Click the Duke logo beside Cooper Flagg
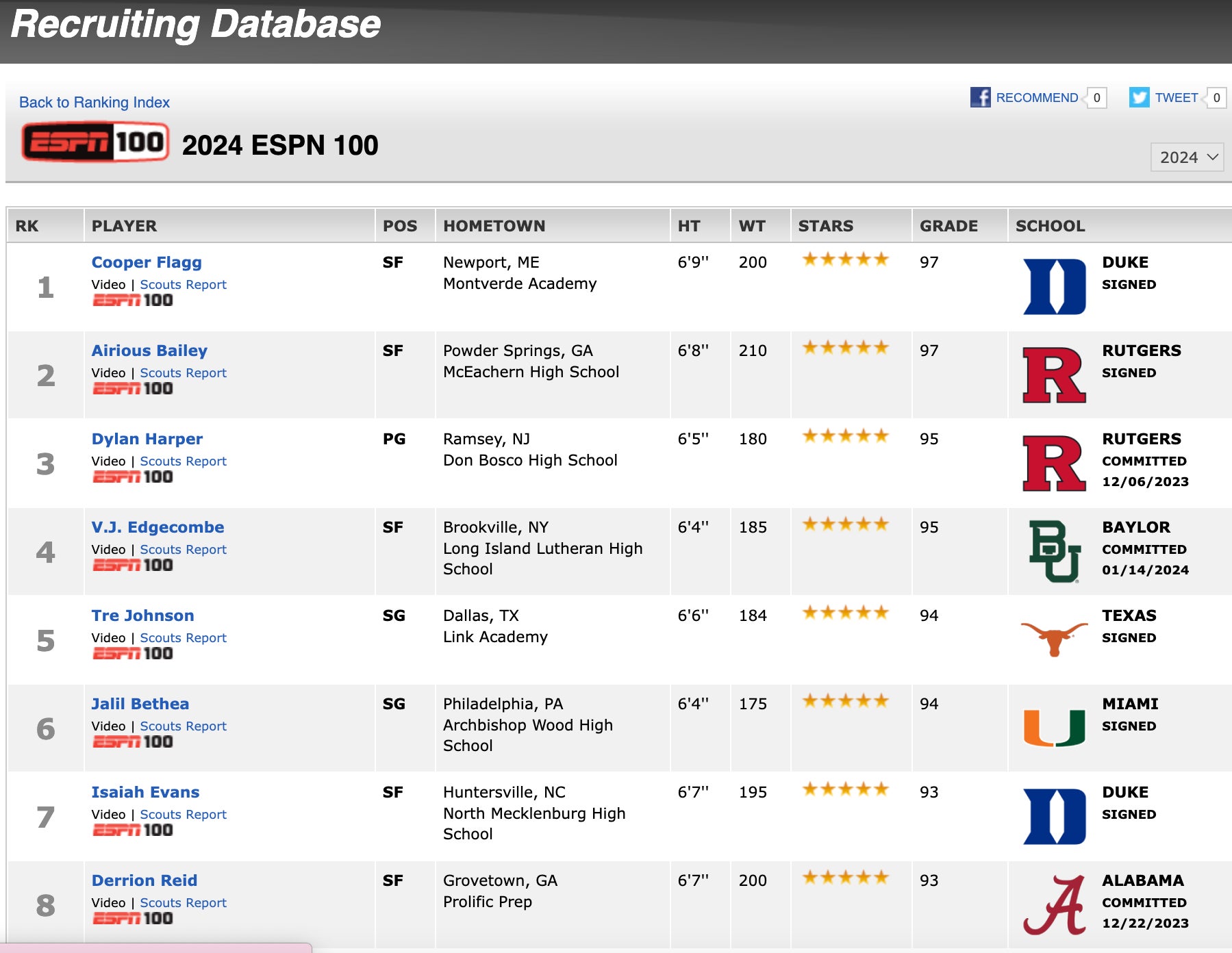Viewport: 1232px width, 953px height. 1054,286
